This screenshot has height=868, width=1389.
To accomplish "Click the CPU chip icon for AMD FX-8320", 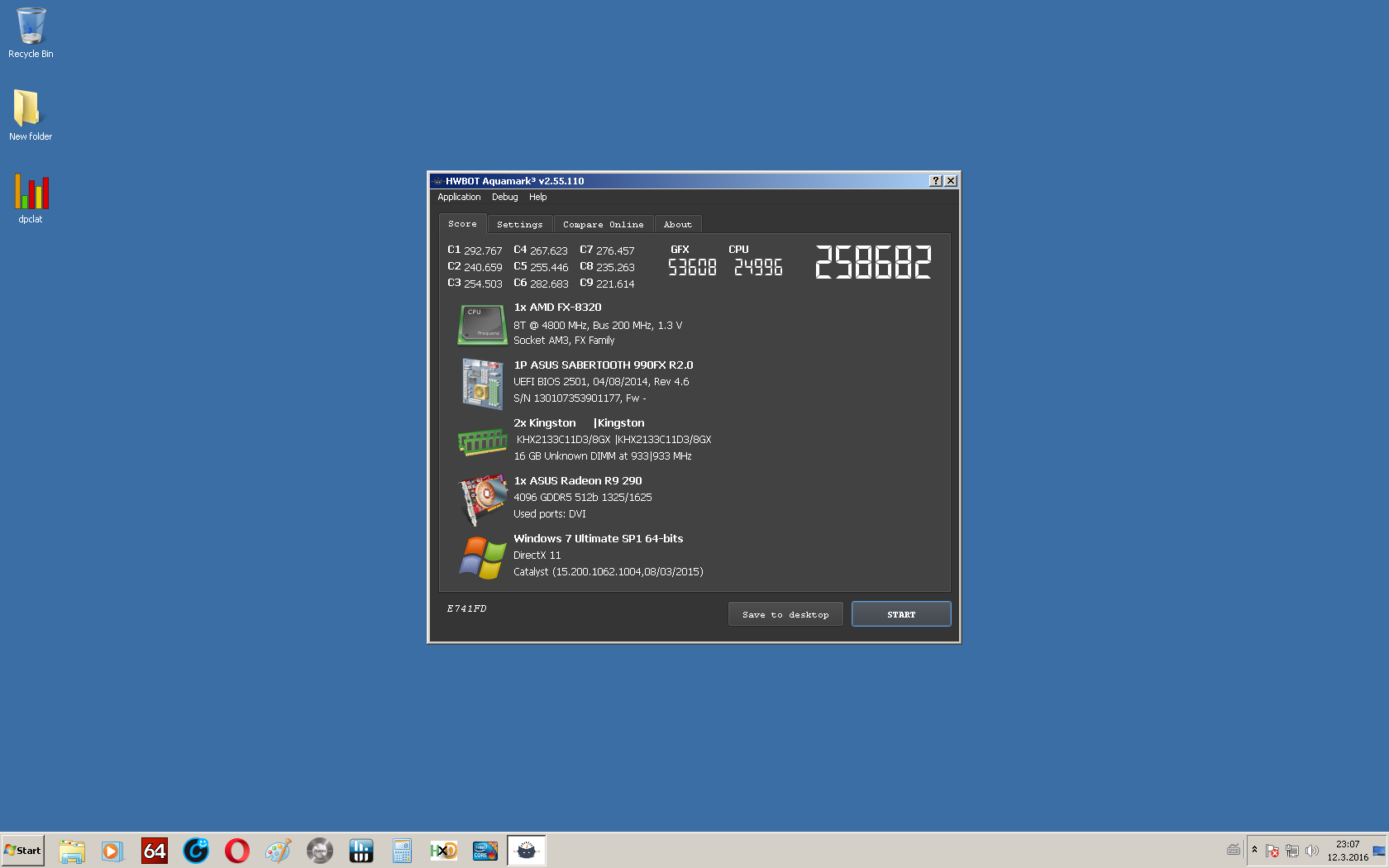I will [483, 324].
